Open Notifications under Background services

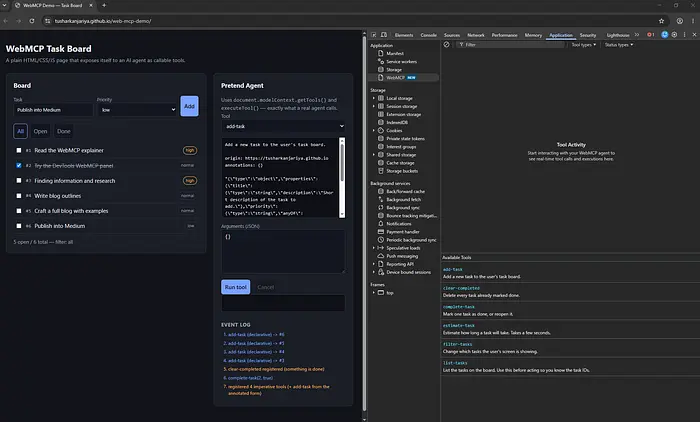[x=399, y=224]
